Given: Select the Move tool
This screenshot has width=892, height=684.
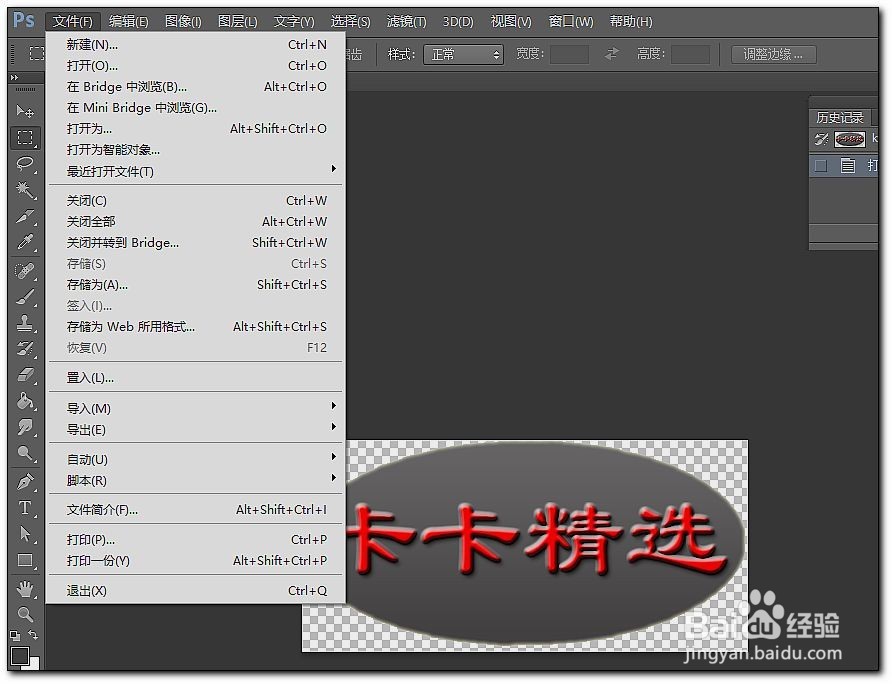Looking at the screenshot, I should click(25, 111).
